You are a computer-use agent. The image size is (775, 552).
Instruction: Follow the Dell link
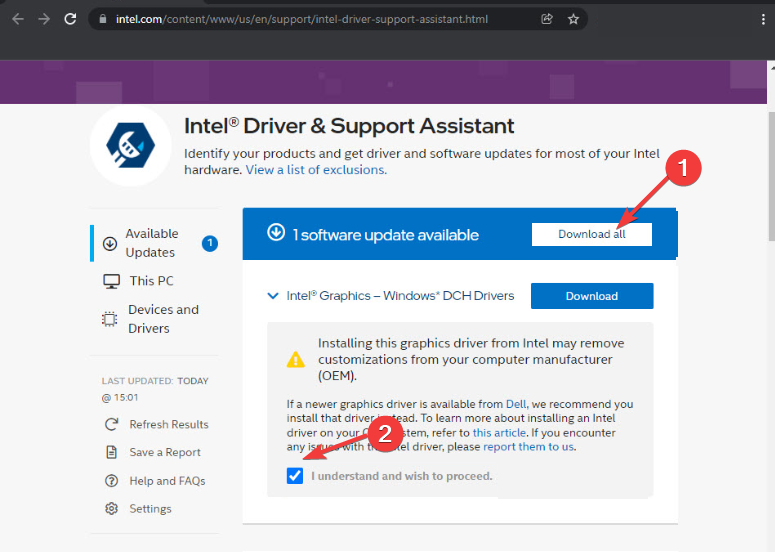(x=516, y=404)
